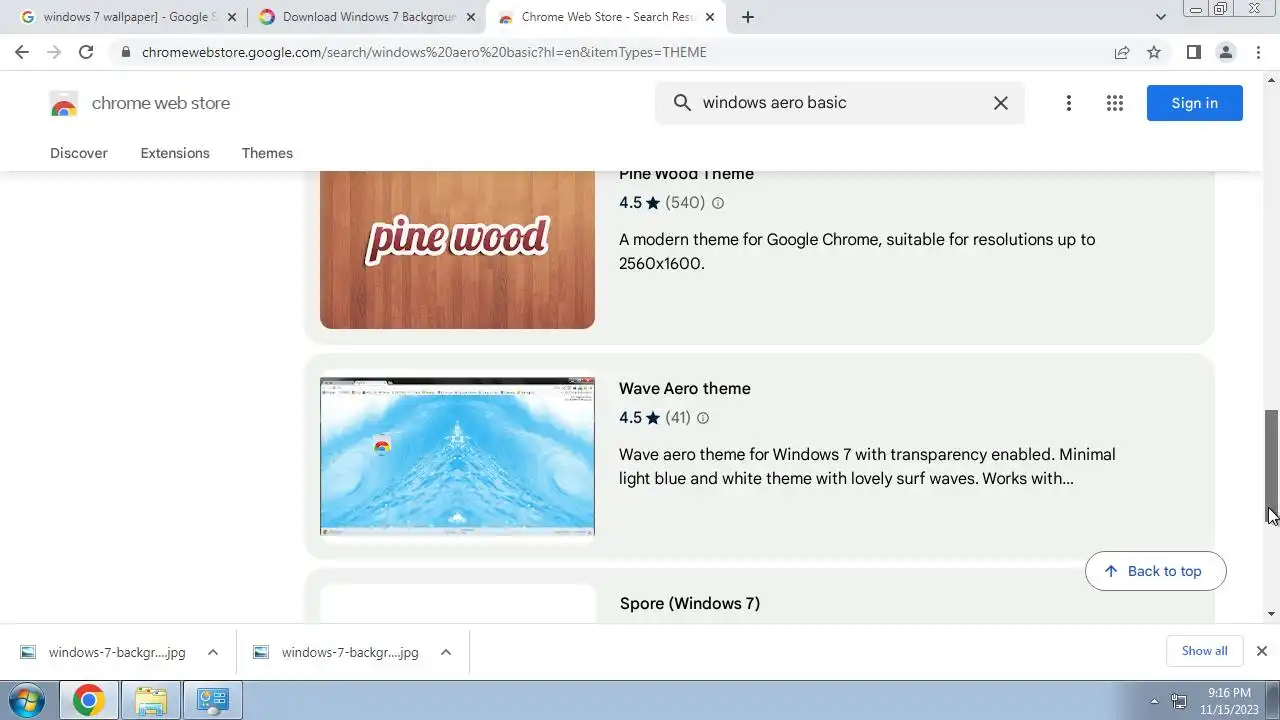This screenshot has height=720, width=1280.
Task: Click the Back to top button
Action: click(1155, 571)
